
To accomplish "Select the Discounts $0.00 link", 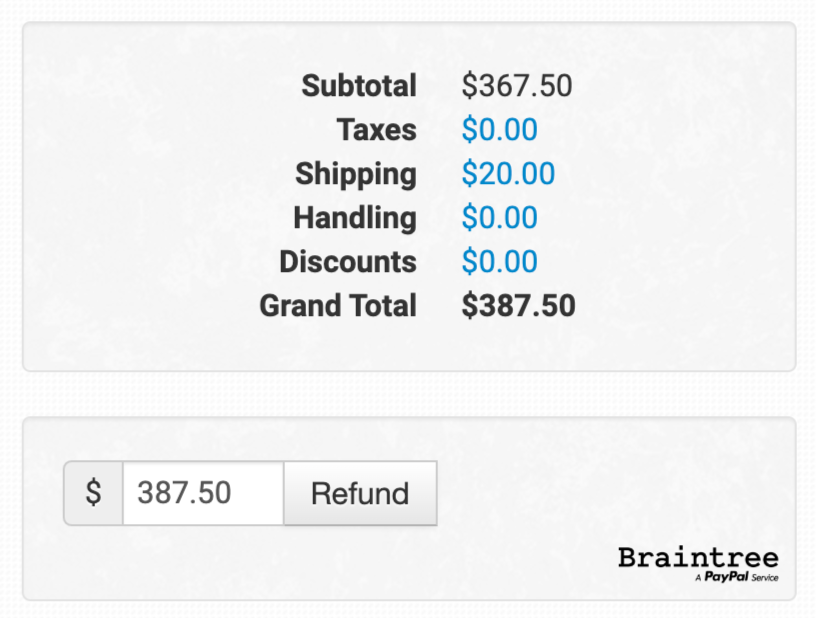I will (x=499, y=262).
